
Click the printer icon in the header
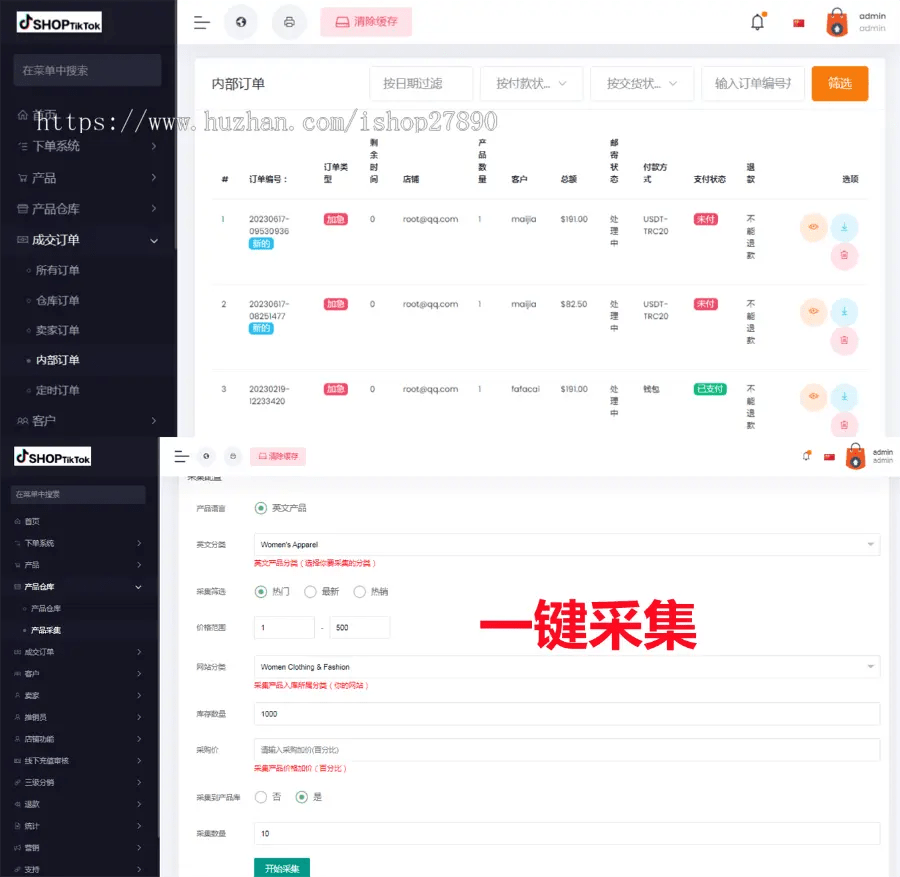(x=289, y=22)
